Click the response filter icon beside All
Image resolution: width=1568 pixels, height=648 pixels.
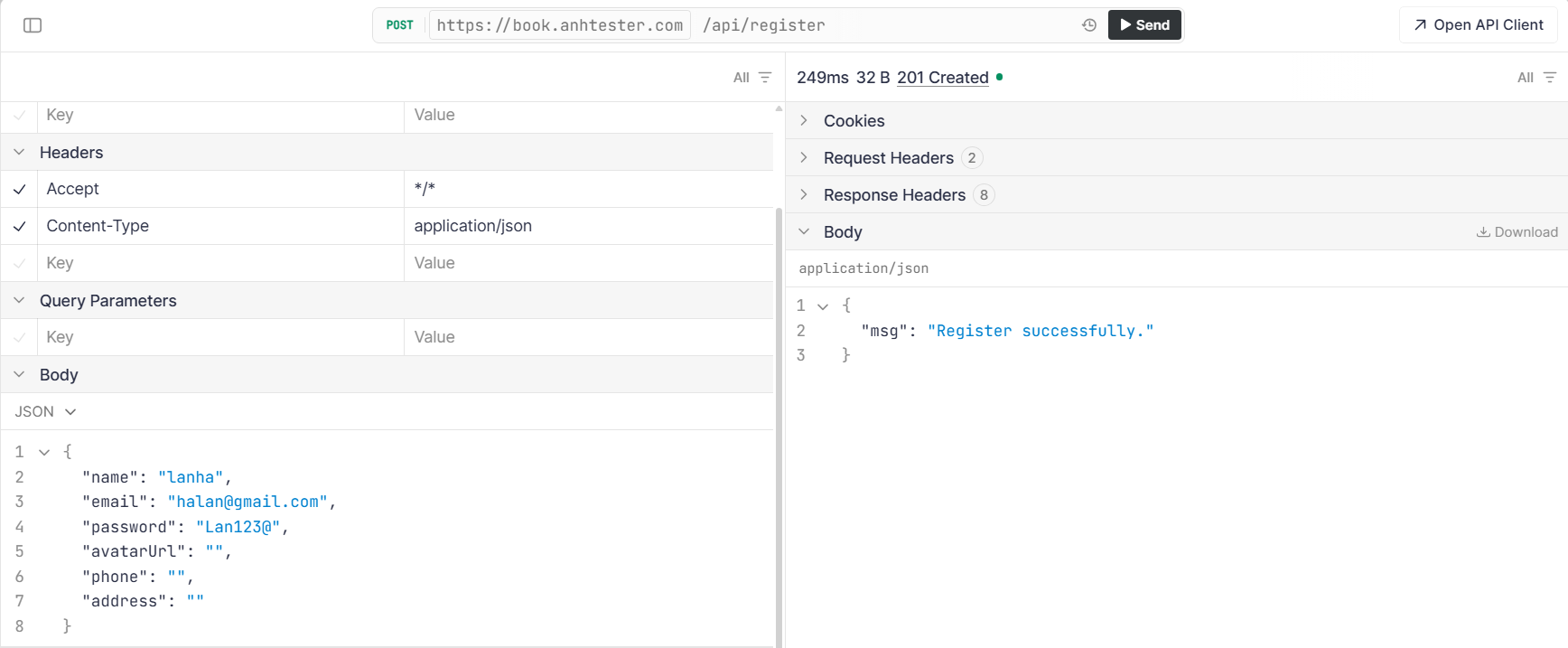1549,78
